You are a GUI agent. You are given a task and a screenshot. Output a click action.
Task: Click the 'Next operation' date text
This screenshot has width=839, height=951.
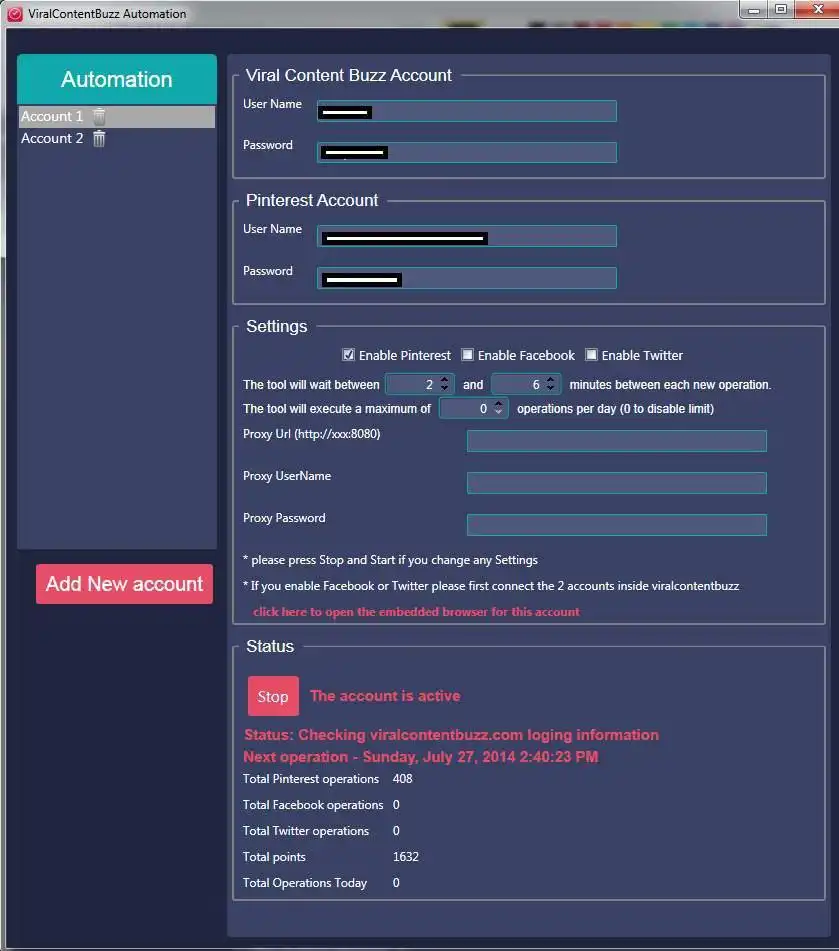pos(420,757)
